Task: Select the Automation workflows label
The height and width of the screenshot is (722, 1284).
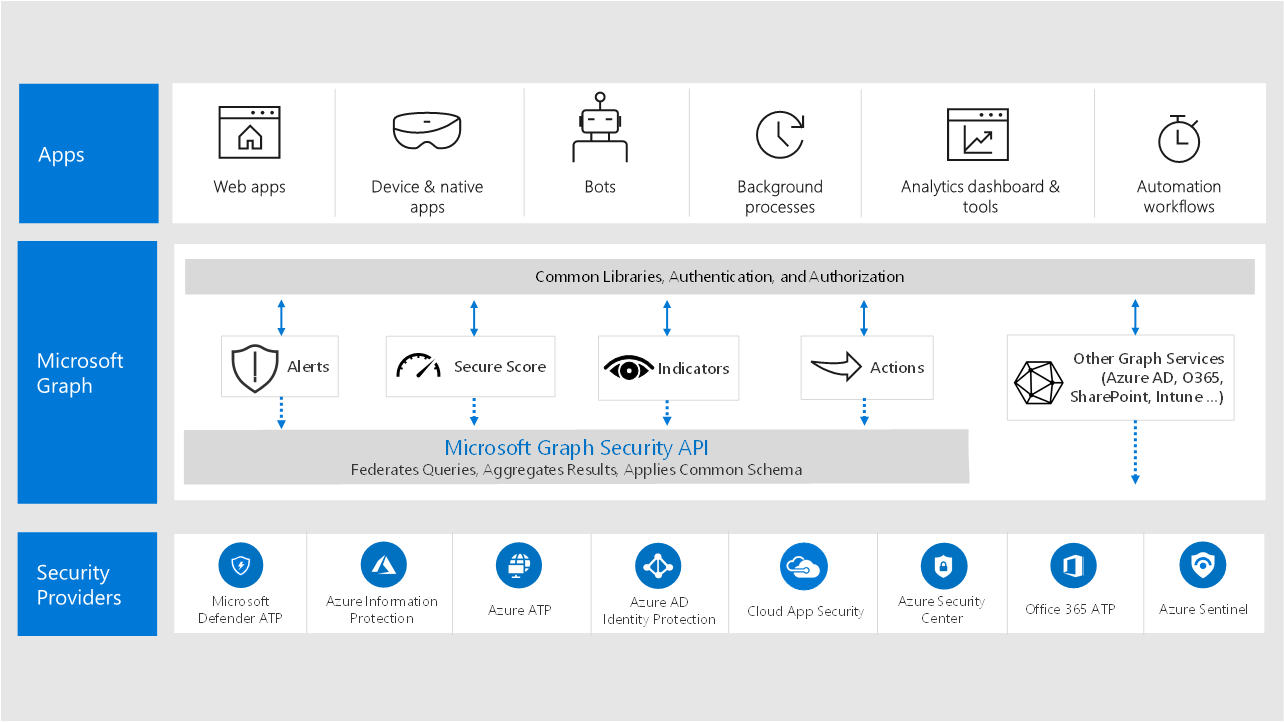Action: click(1179, 197)
